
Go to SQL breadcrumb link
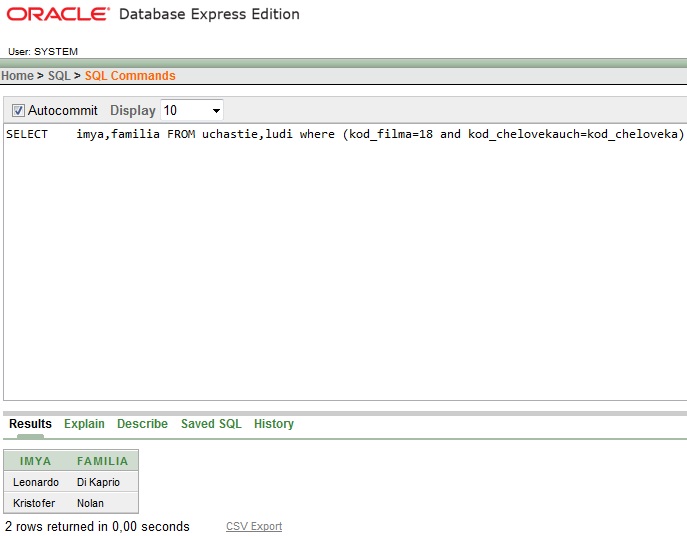coord(59,76)
